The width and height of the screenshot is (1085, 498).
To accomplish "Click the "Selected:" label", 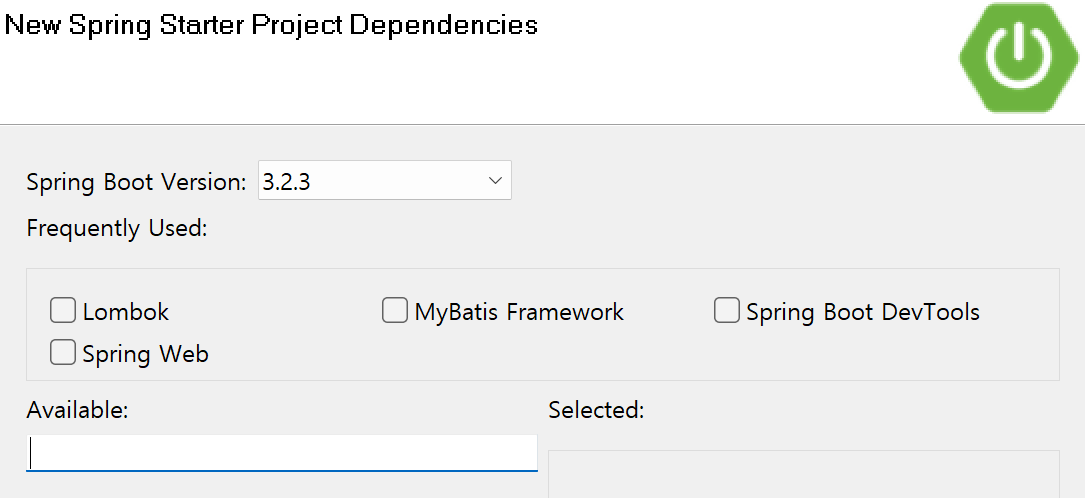I will [596, 409].
